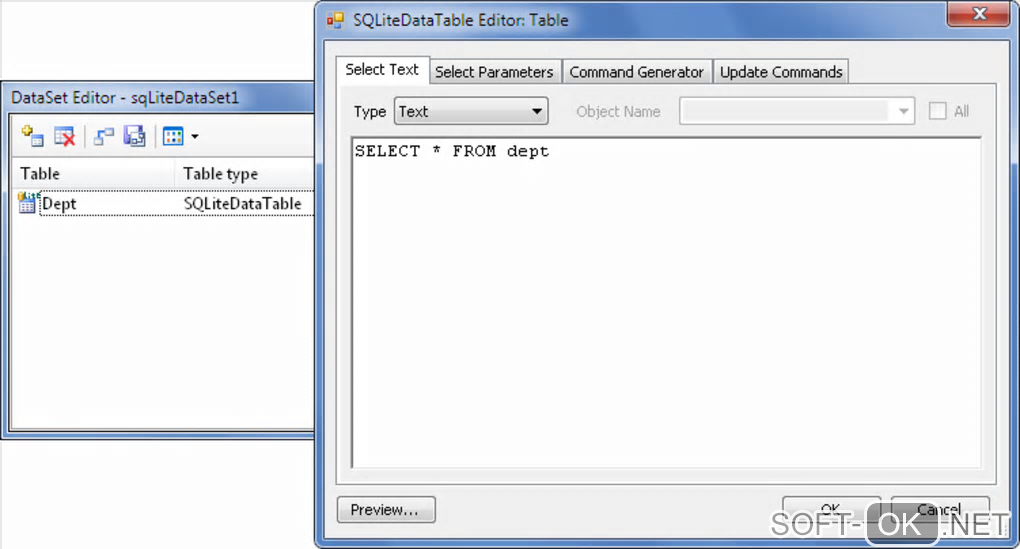Enable the All checkbox
The height and width of the screenshot is (549, 1020).
(937, 111)
